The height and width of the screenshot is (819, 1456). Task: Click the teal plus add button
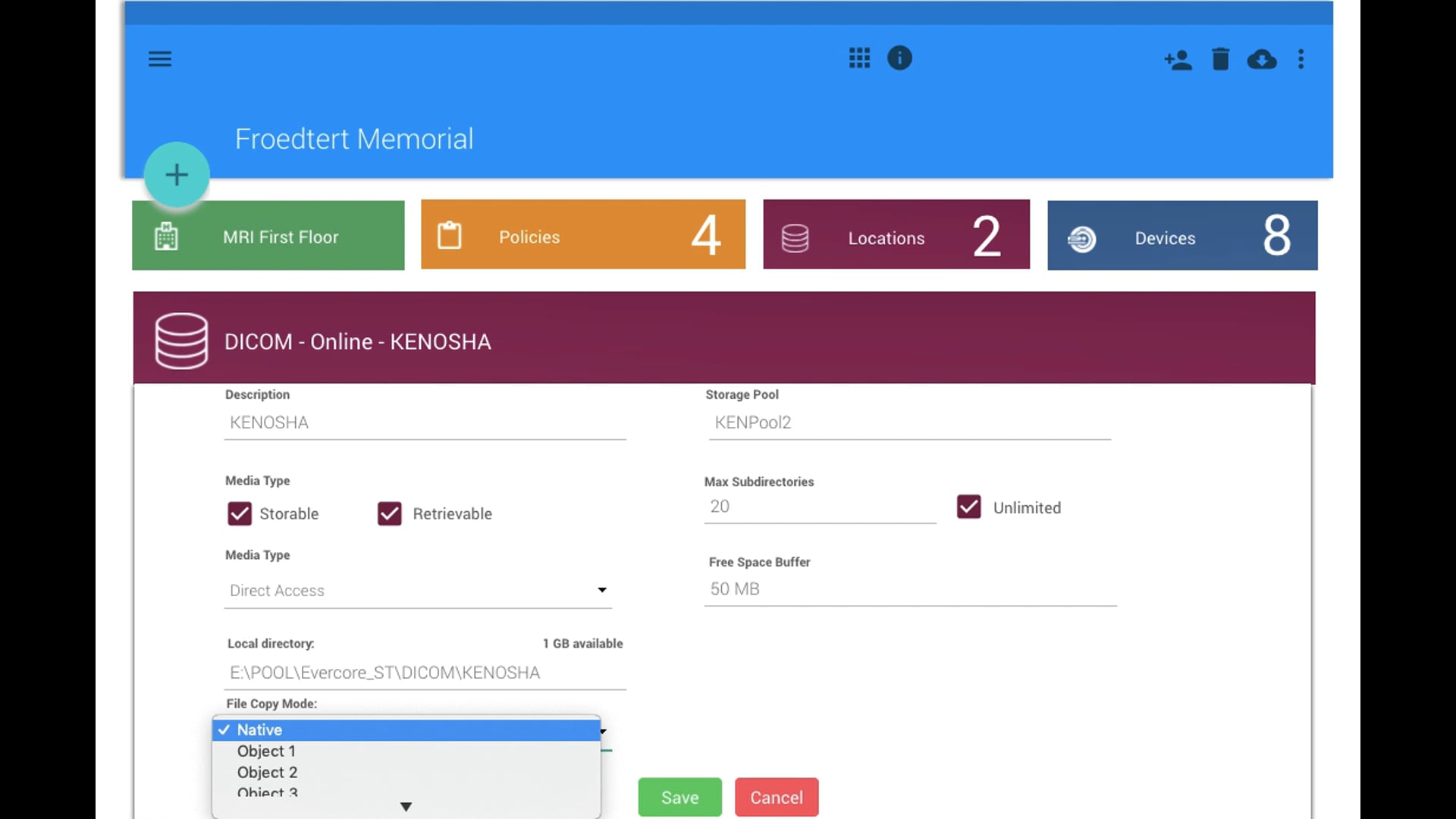tap(177, 175)
